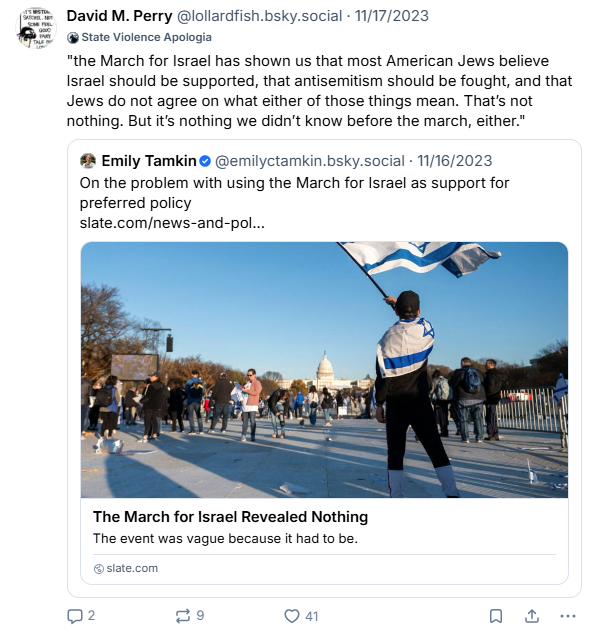Image resolution: width=597 pixels, height=635 pixels.
Task: Open the three-dot more options menu
Action: pyautogui.click(x=568, y=616)
